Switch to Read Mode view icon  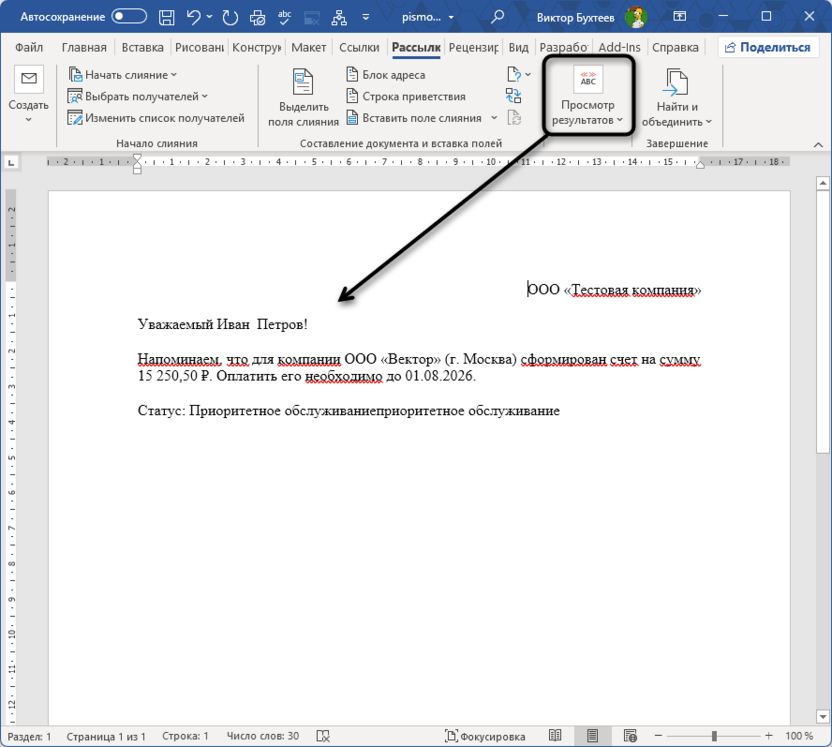(x=555, y=736)
